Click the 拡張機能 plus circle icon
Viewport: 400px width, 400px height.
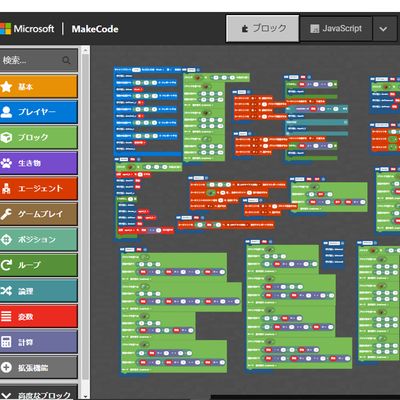(6, 367)
